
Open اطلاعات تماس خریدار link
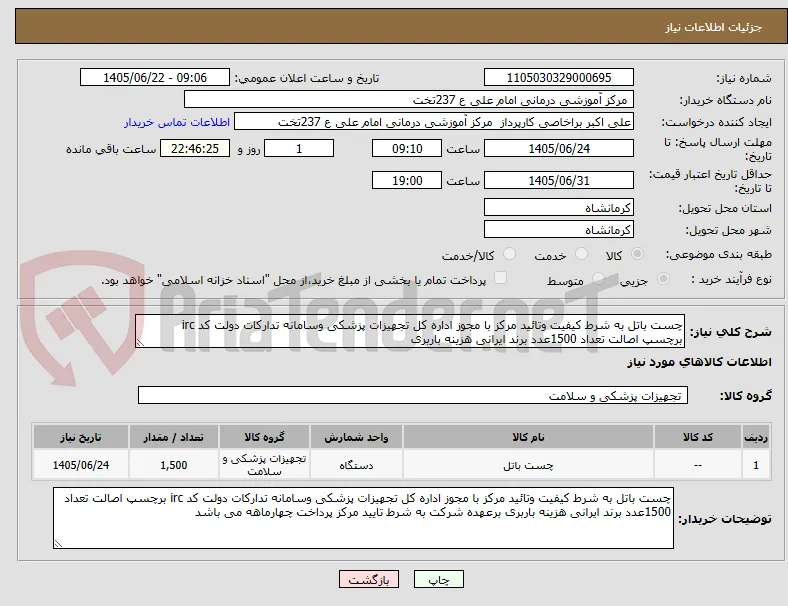177,122
